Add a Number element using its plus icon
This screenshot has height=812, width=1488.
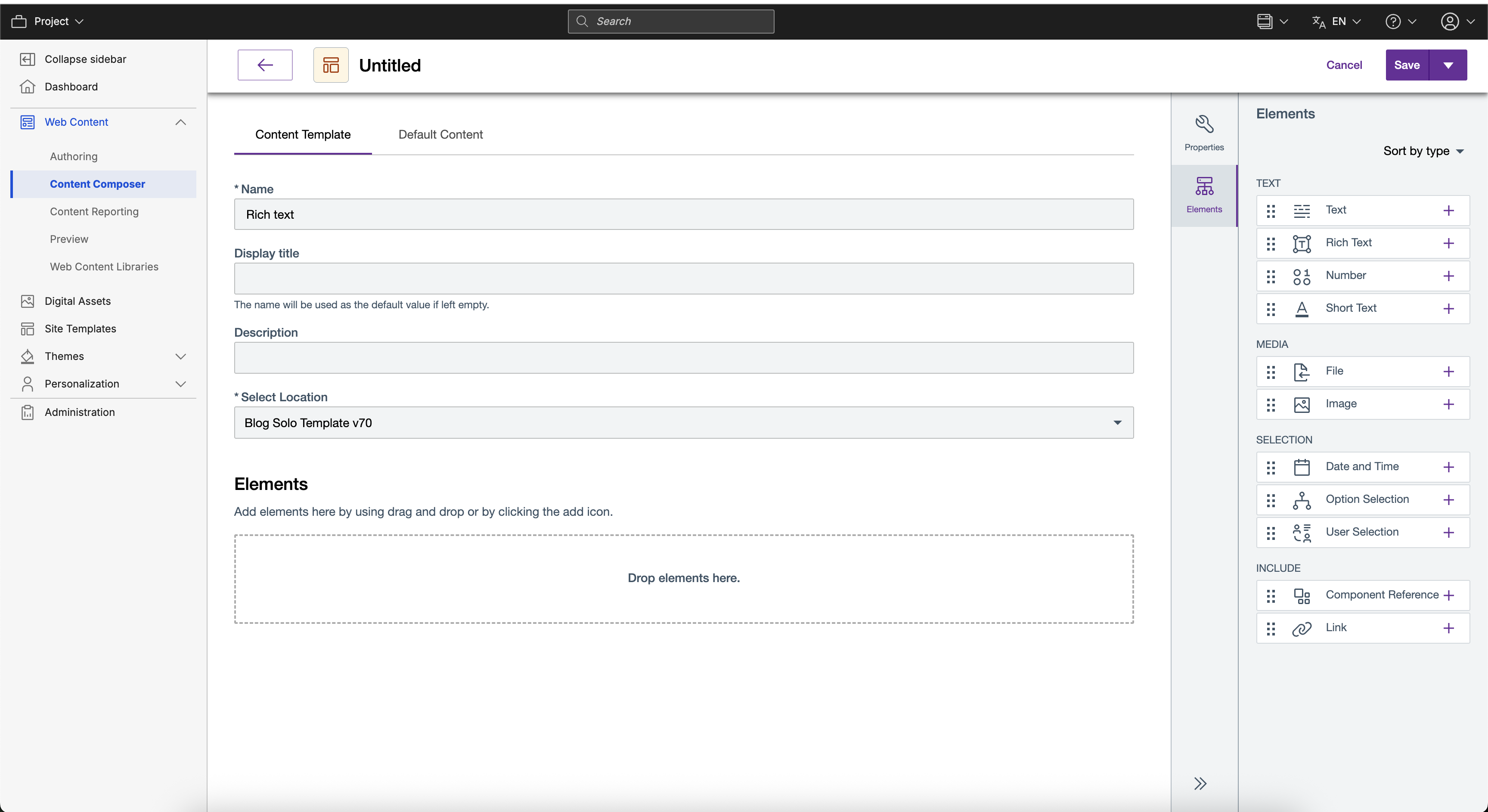[x=1448, y=276]
